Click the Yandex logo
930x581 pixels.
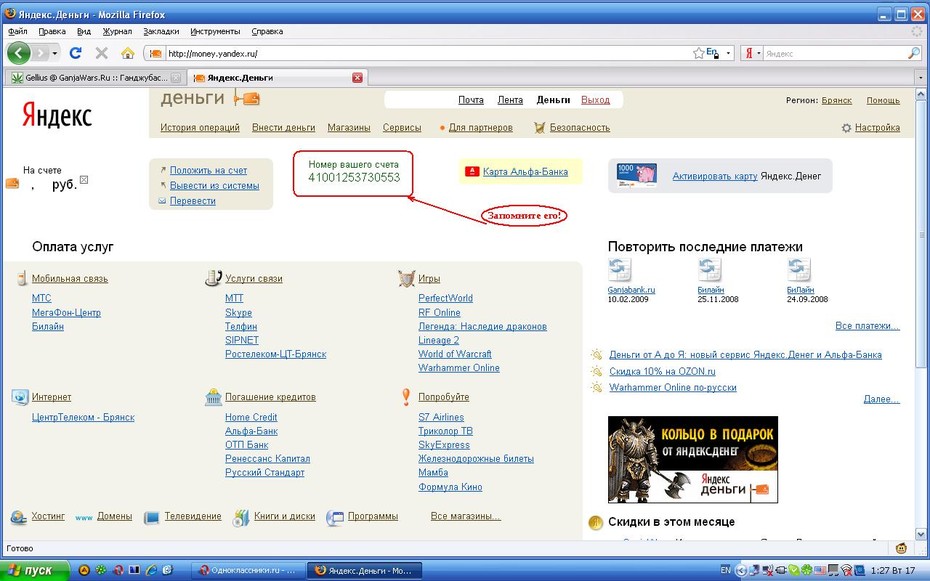(x=57, y=115)
